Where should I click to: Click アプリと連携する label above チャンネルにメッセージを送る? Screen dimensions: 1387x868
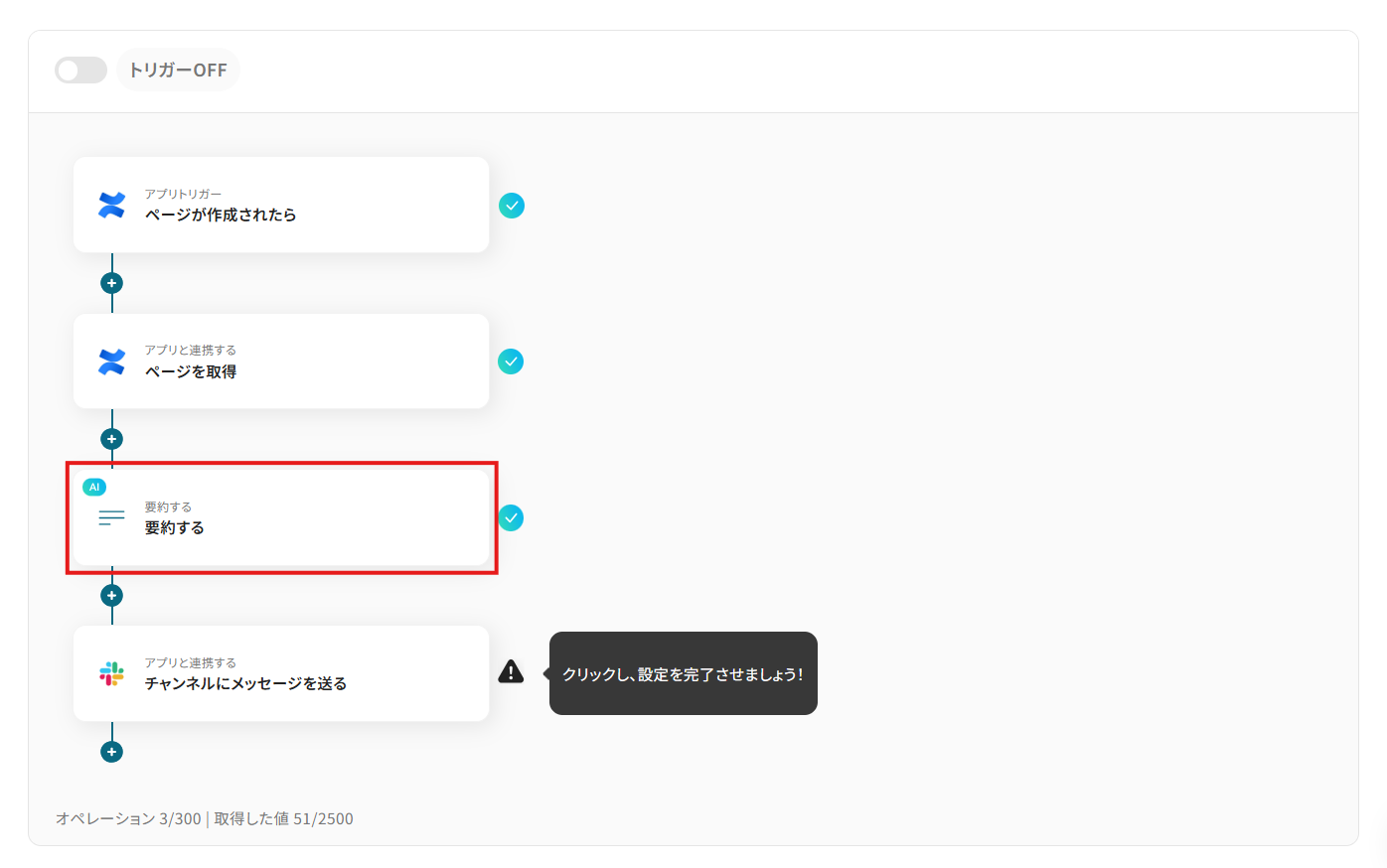[x=191, y=662]
